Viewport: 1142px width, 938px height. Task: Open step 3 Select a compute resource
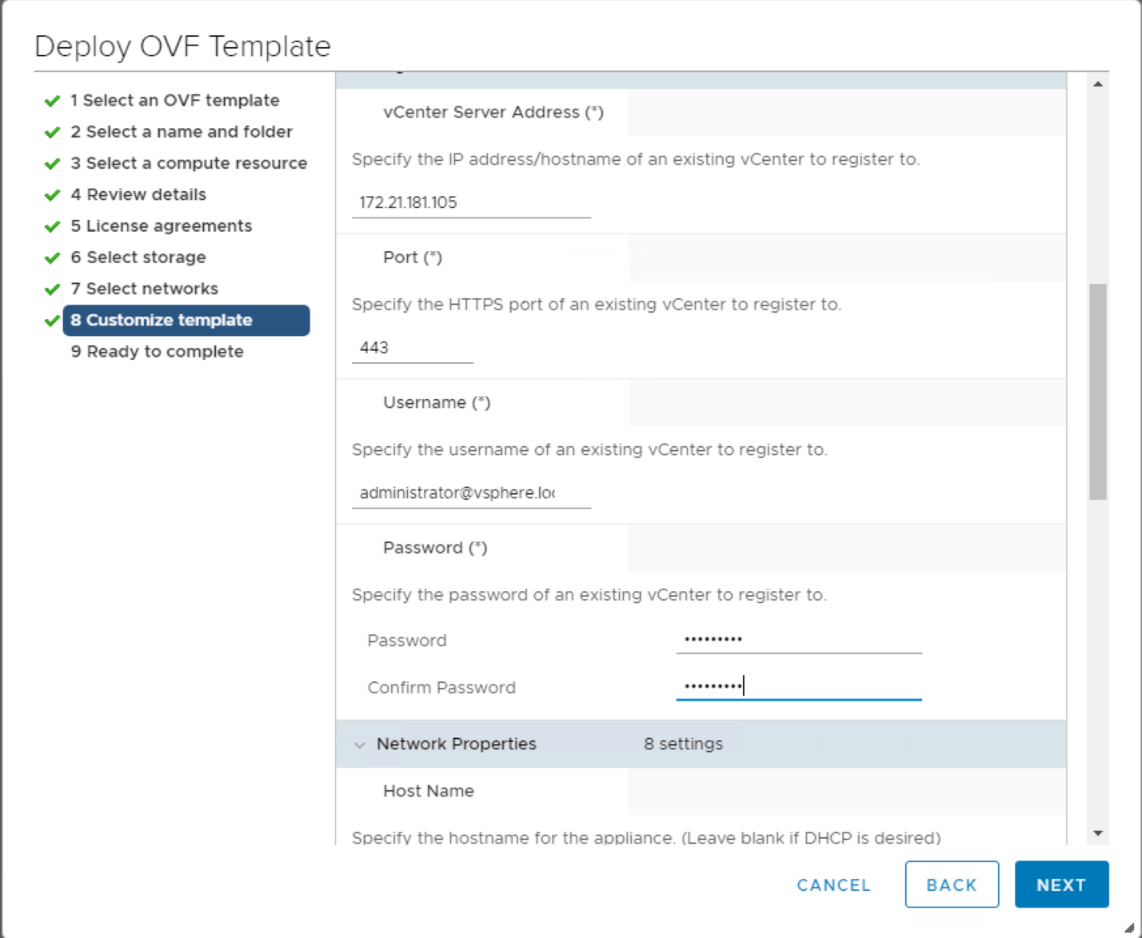188,163
